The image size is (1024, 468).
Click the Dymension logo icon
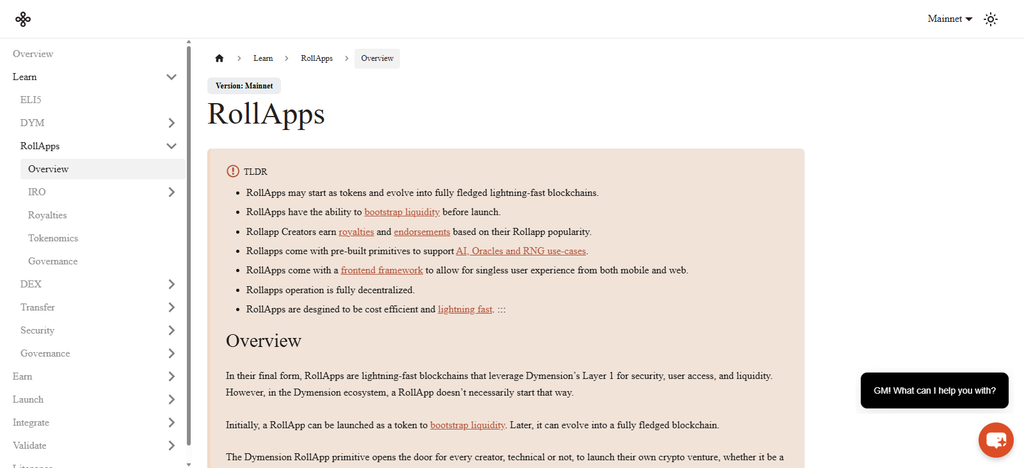pyautogui.click(x=23, y=19)
